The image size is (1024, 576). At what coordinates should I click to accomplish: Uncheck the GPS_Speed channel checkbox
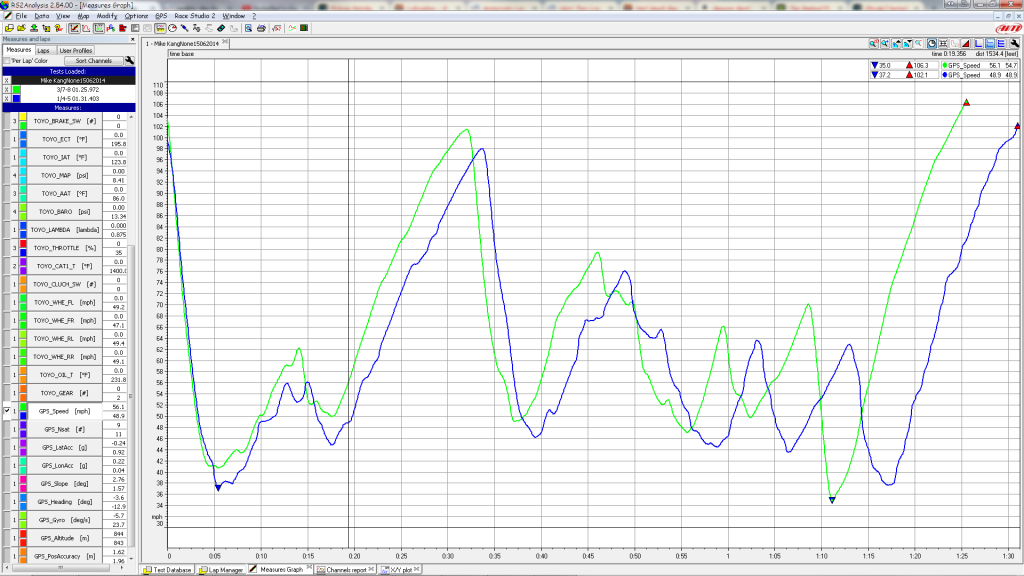pyautogui.click(x=7, y=411)
